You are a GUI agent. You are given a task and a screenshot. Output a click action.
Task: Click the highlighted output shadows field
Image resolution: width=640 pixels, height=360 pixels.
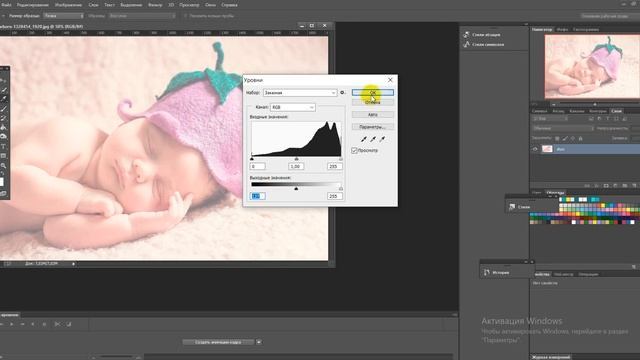click(258, 196)
